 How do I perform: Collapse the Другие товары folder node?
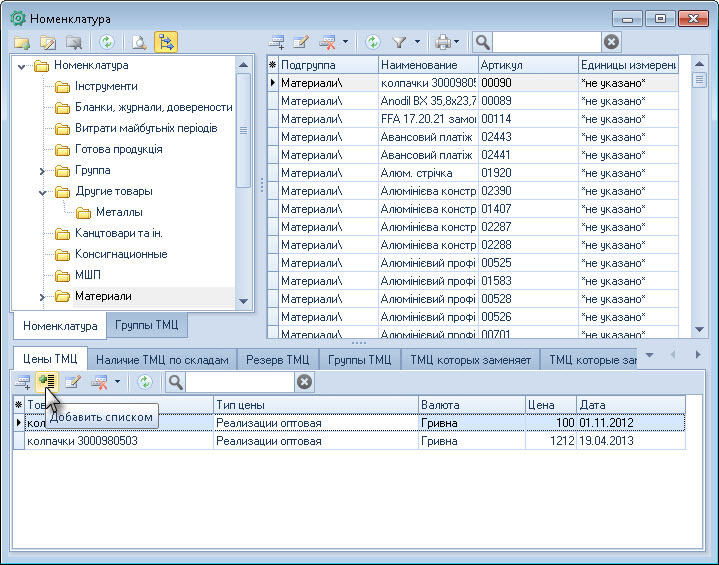point(42,193)
